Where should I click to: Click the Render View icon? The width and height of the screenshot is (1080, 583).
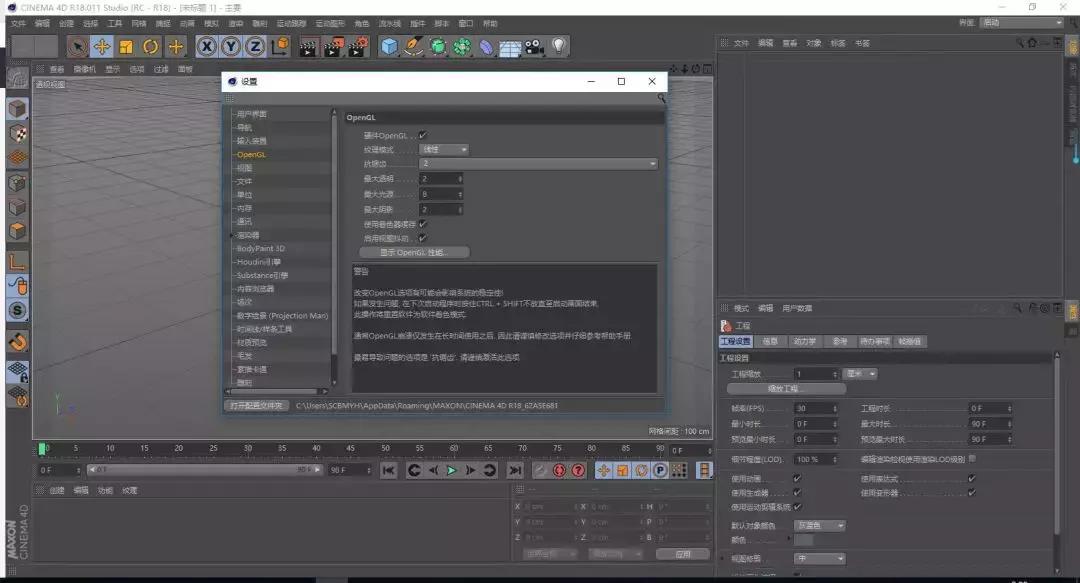309,46
